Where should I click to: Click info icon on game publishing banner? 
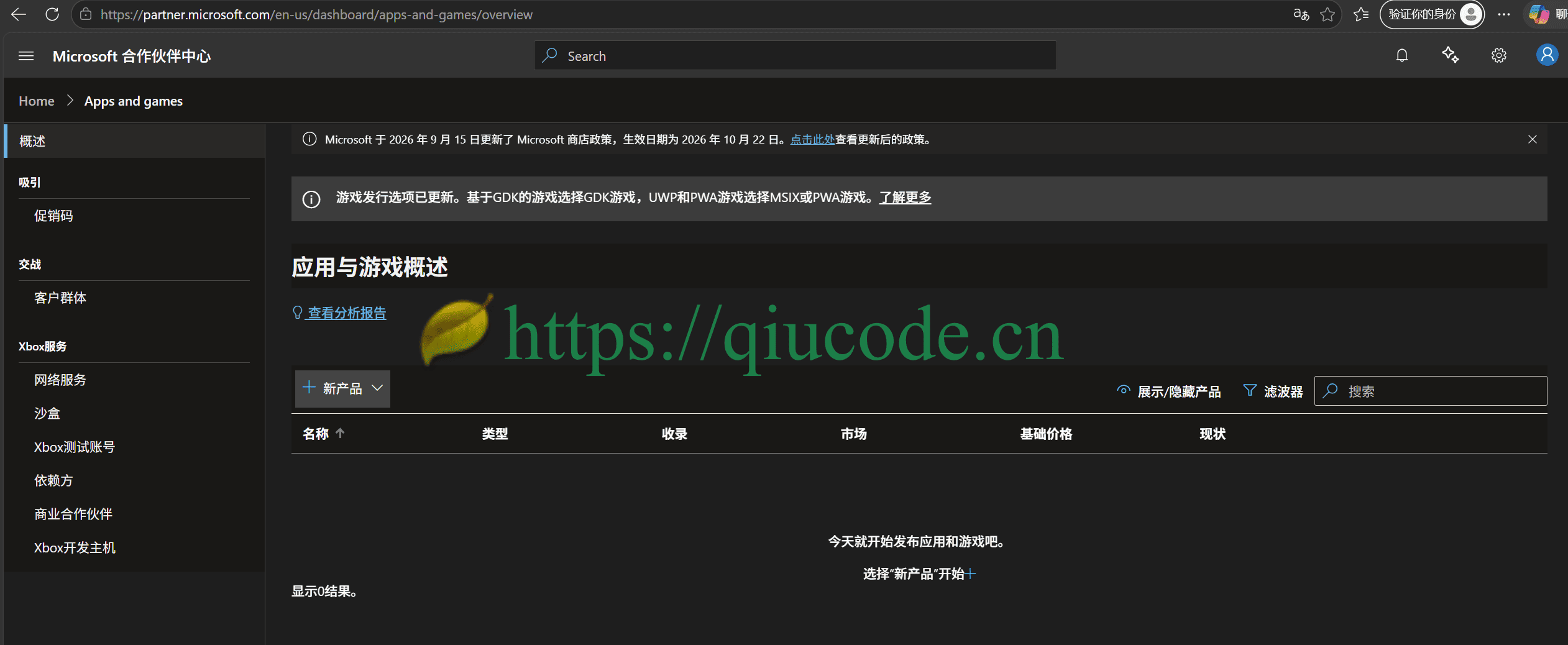pos(311,199)
